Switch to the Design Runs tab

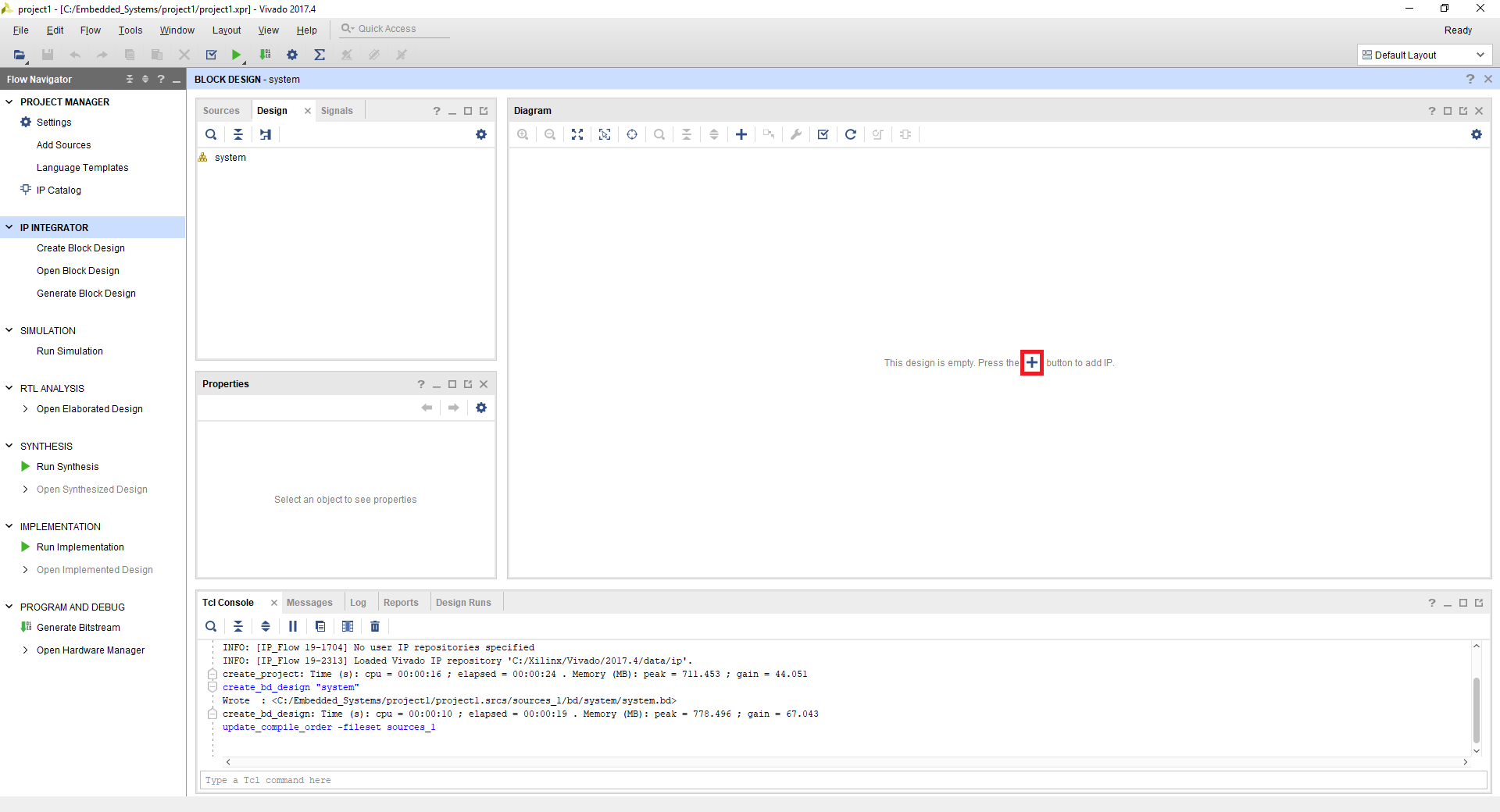coord(463,603)
